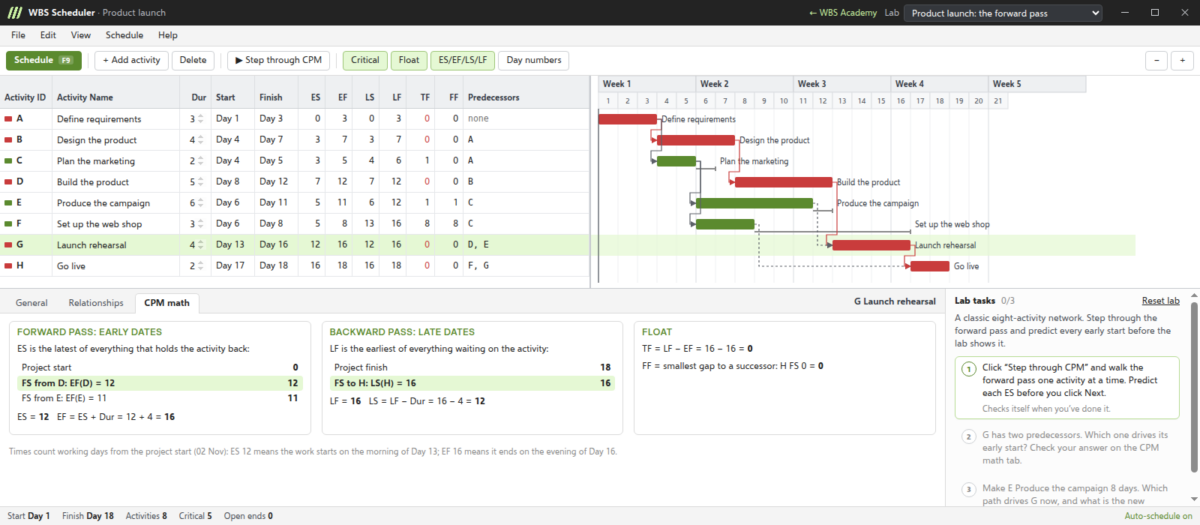
Task: Select the Launch rehearsal name cell
Action: (x=118, y=245)
